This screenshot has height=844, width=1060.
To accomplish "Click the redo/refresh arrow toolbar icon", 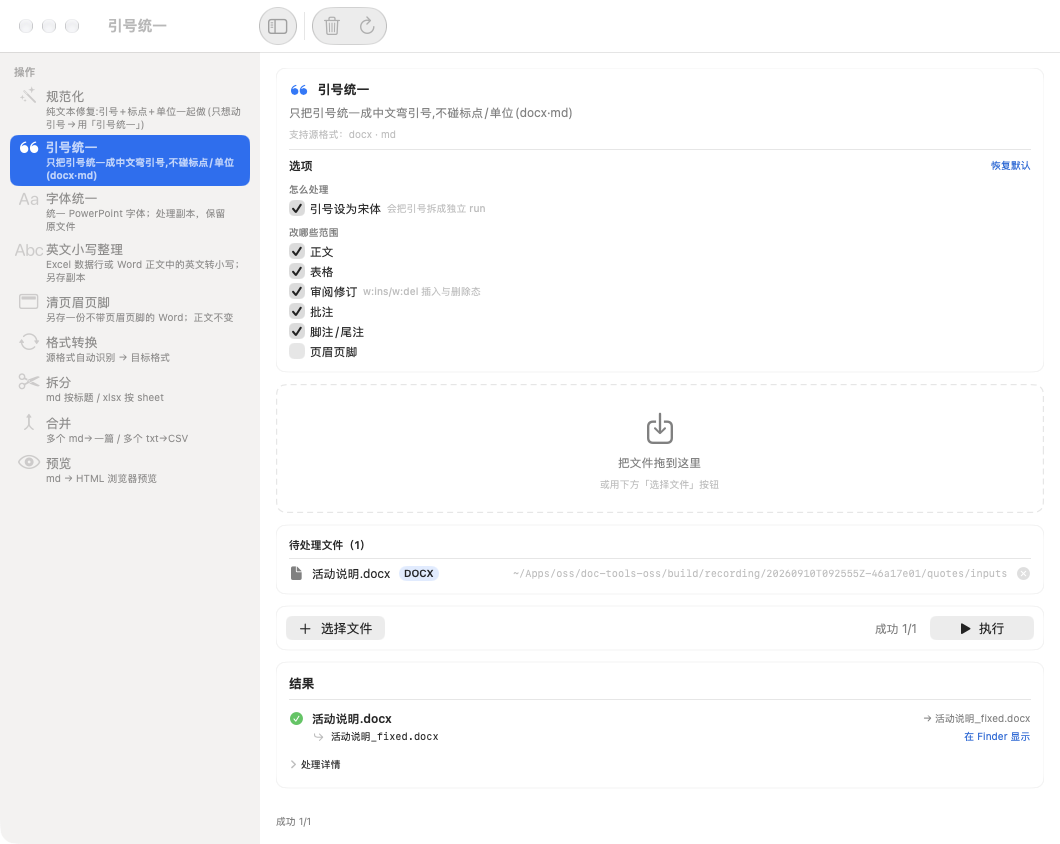I will (x=367, y=26).
